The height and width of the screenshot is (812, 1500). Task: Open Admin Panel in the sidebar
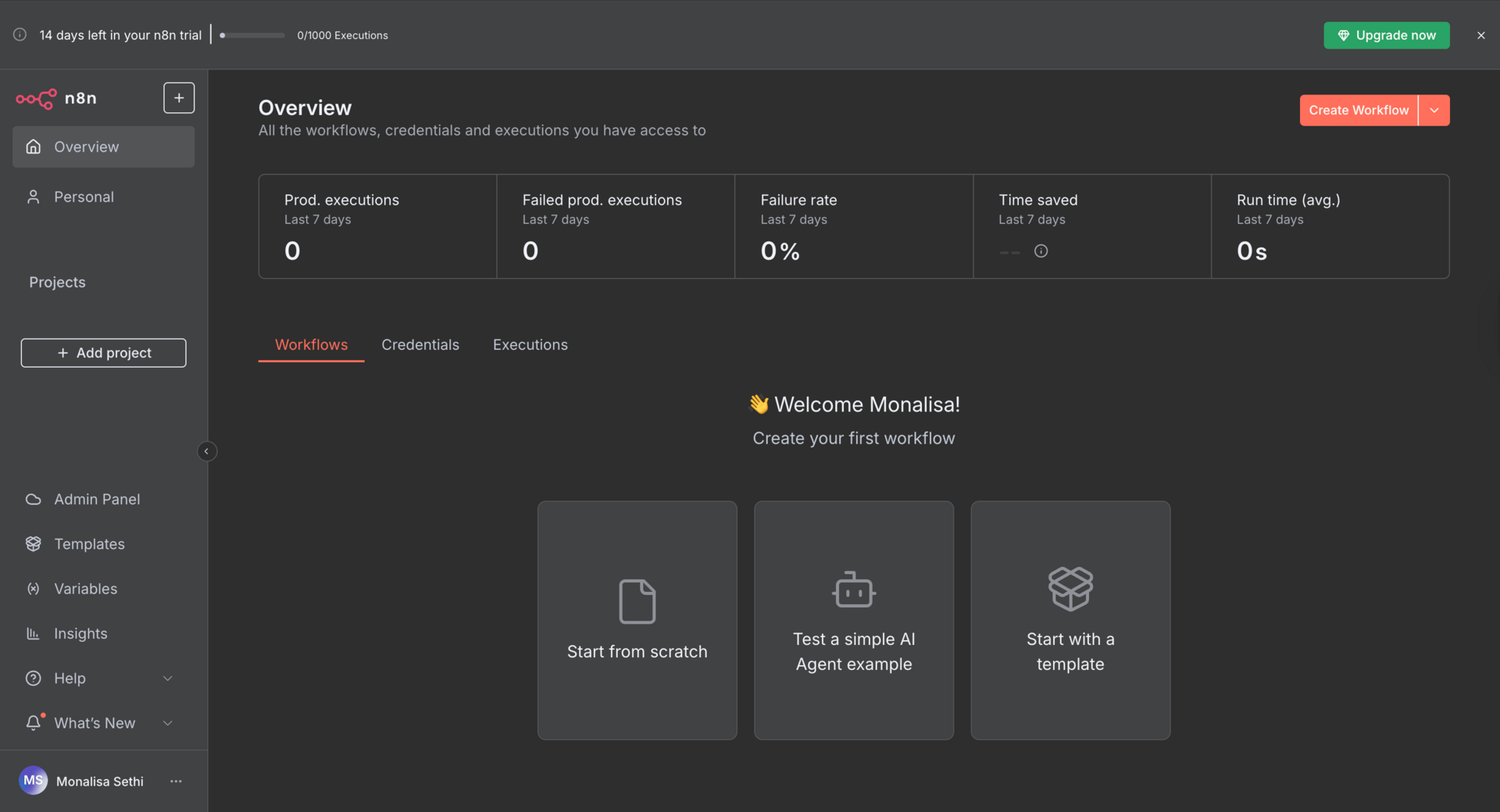(103, 499)
